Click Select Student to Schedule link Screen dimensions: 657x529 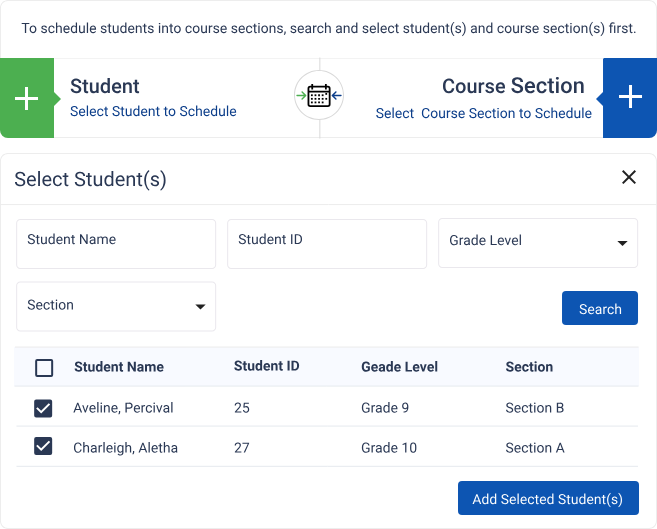(x=153, y=111)
